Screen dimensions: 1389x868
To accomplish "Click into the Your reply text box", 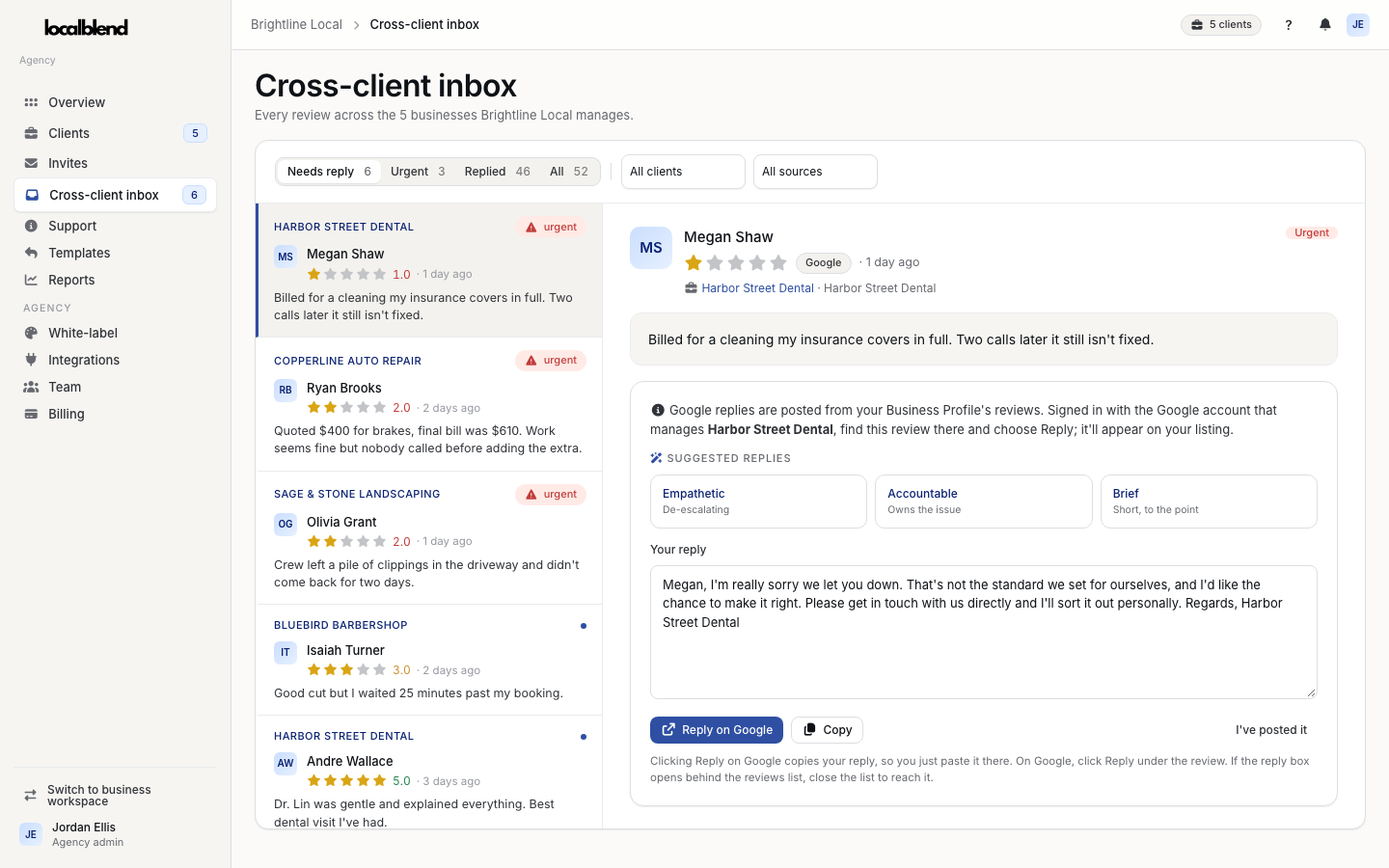I will (984, 632).
